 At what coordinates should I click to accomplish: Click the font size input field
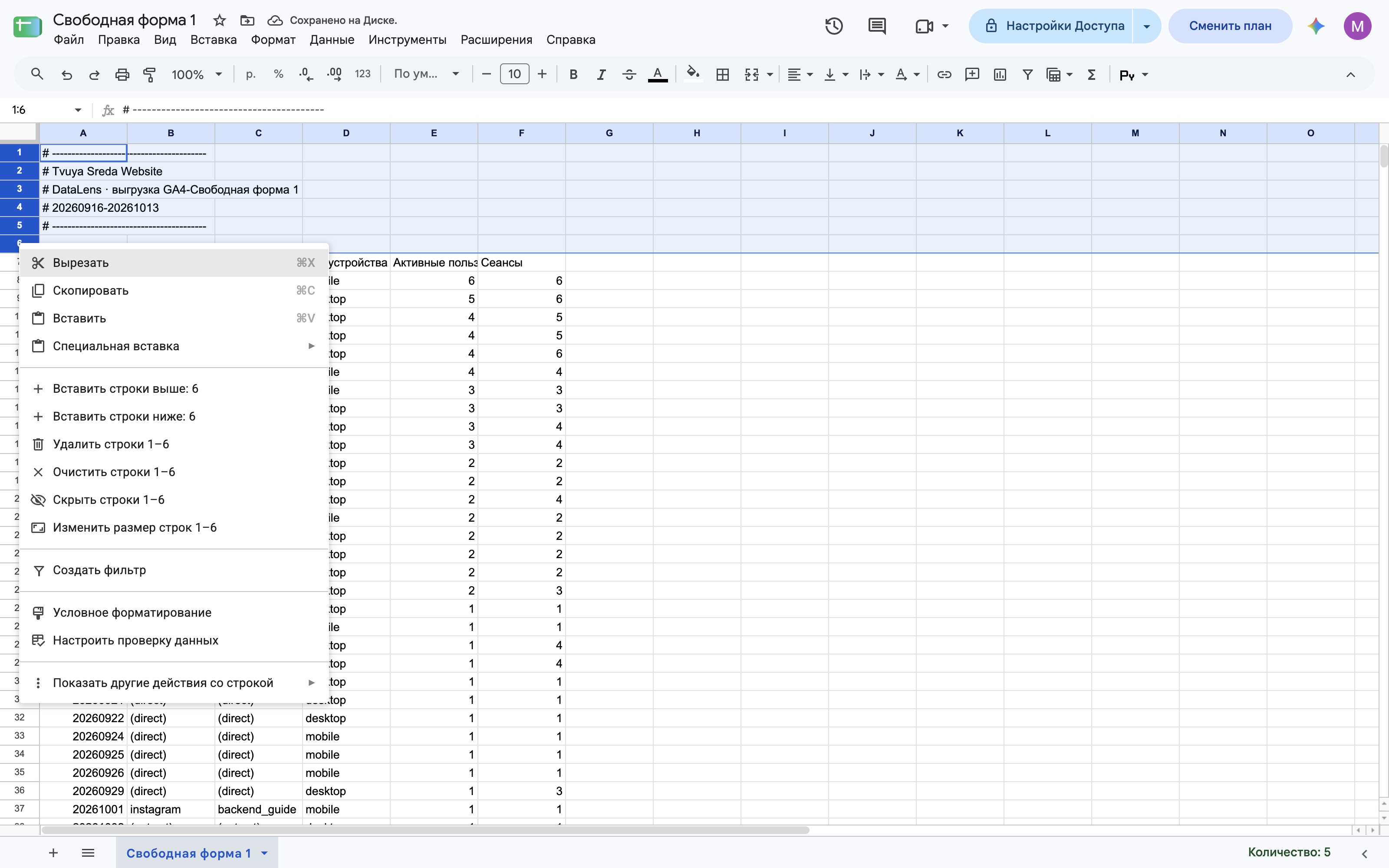pos(514,75)
